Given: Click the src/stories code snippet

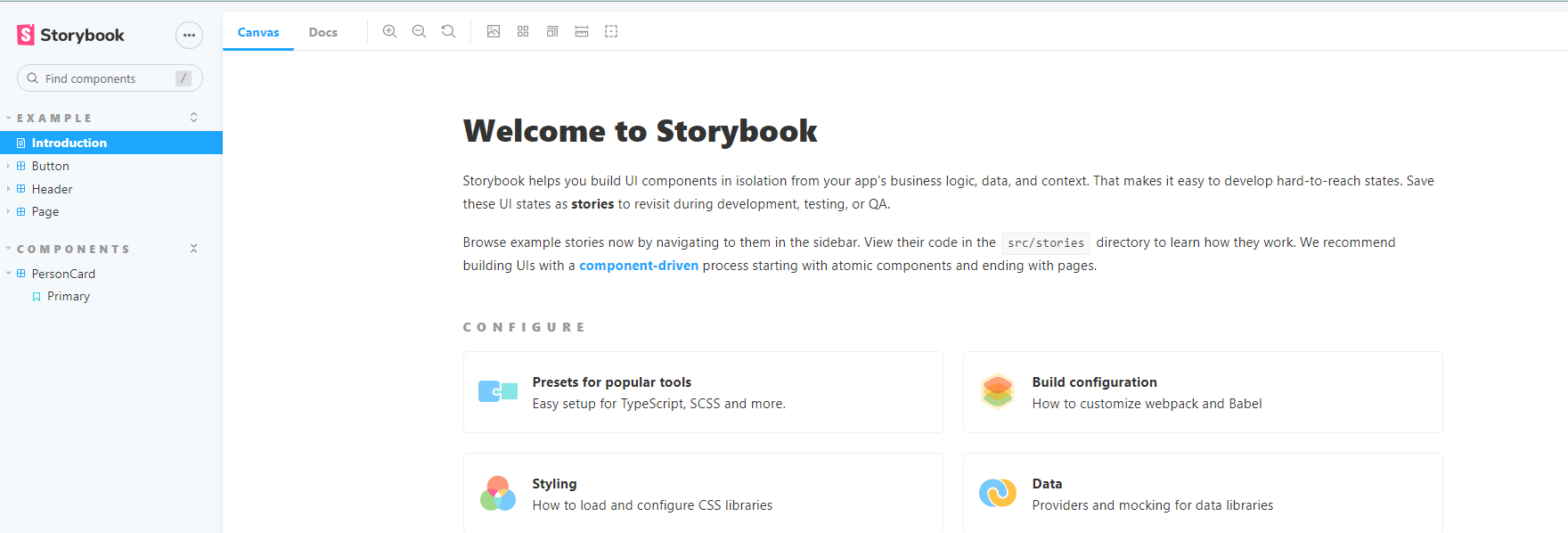Looking at the screenshot, I should pos(1046,242).
